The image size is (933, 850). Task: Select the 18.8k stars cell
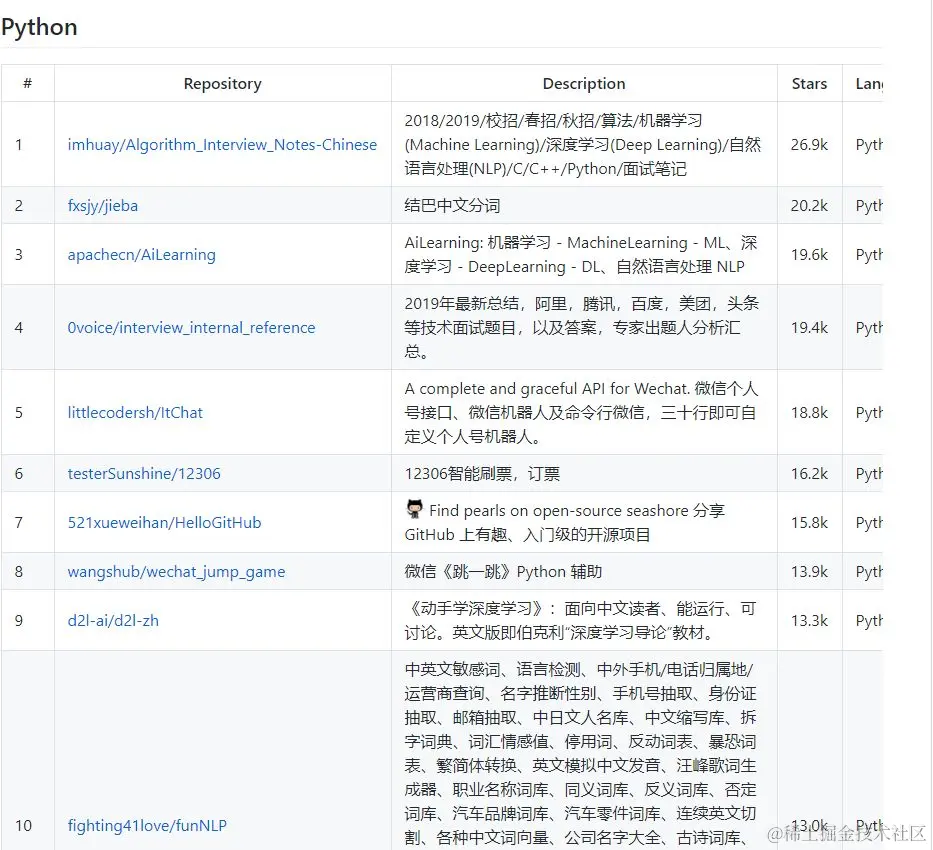809,413
